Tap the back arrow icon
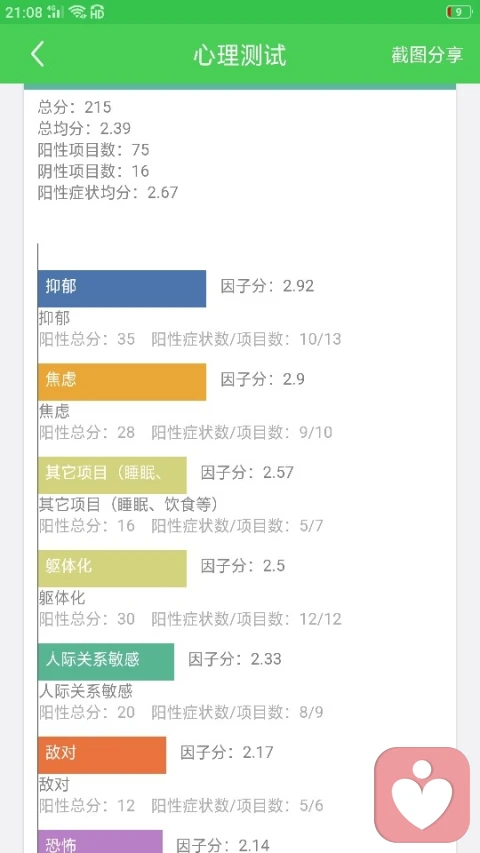Image resolution: width=480 pixels, height=853 pixels. [x=37, y=55]
